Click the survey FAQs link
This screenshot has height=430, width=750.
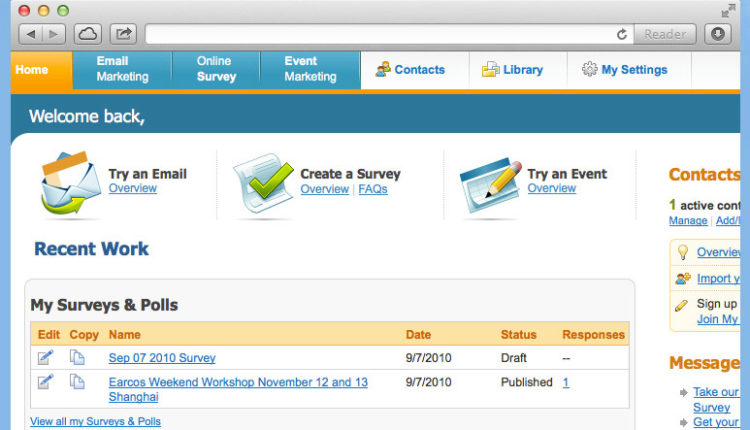(x=372, y=189)
